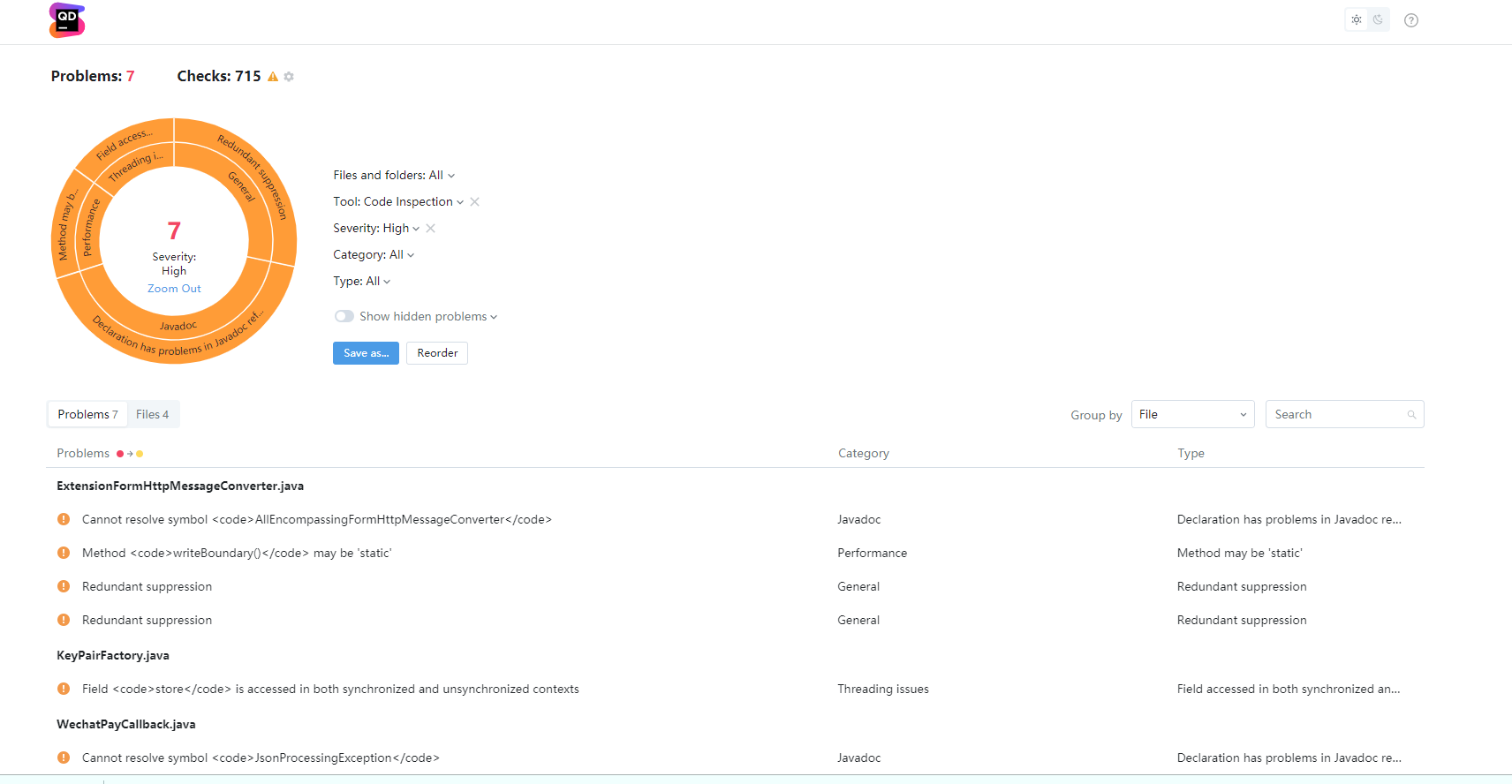This screenshot has width=1512, height=784.
Task: Click the Save as... button
Action: pyautogui.click(x=366, y=353)
